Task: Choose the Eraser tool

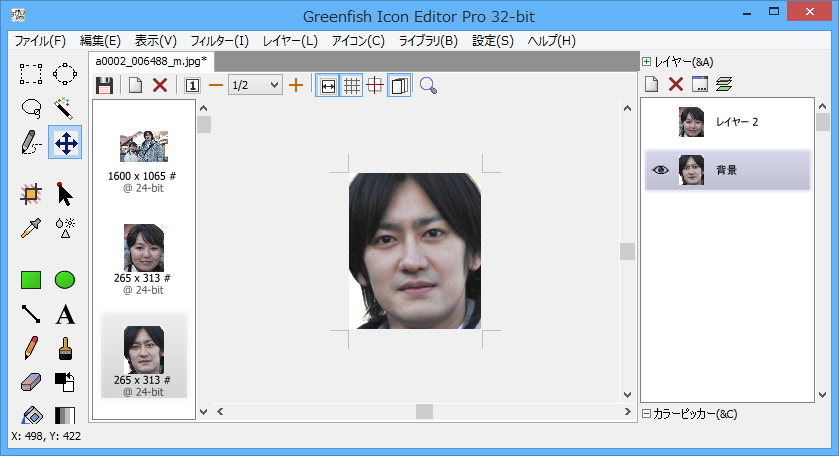Action: click(31, 382)
